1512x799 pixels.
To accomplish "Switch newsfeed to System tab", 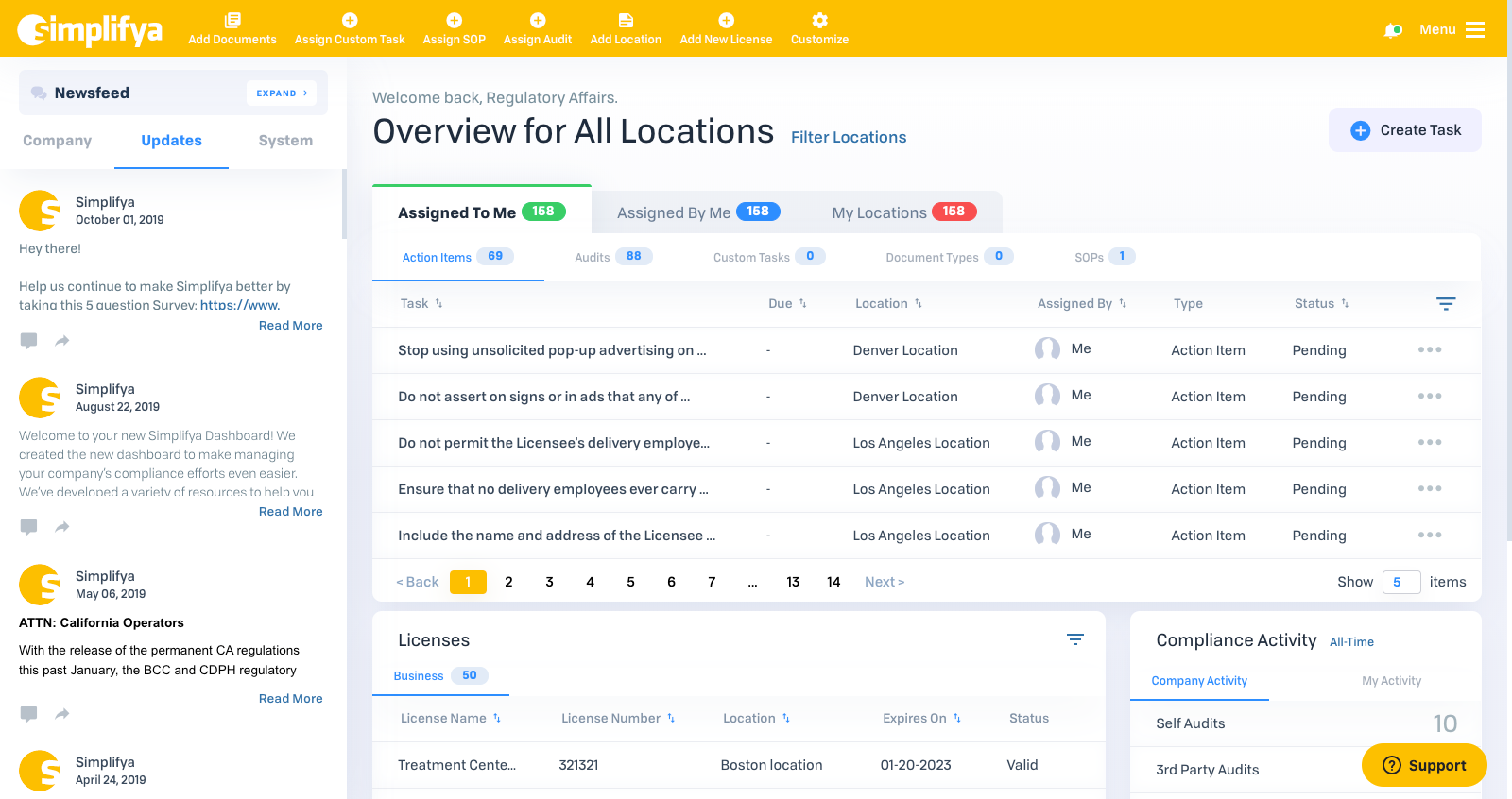I will (x=285, y=141).
